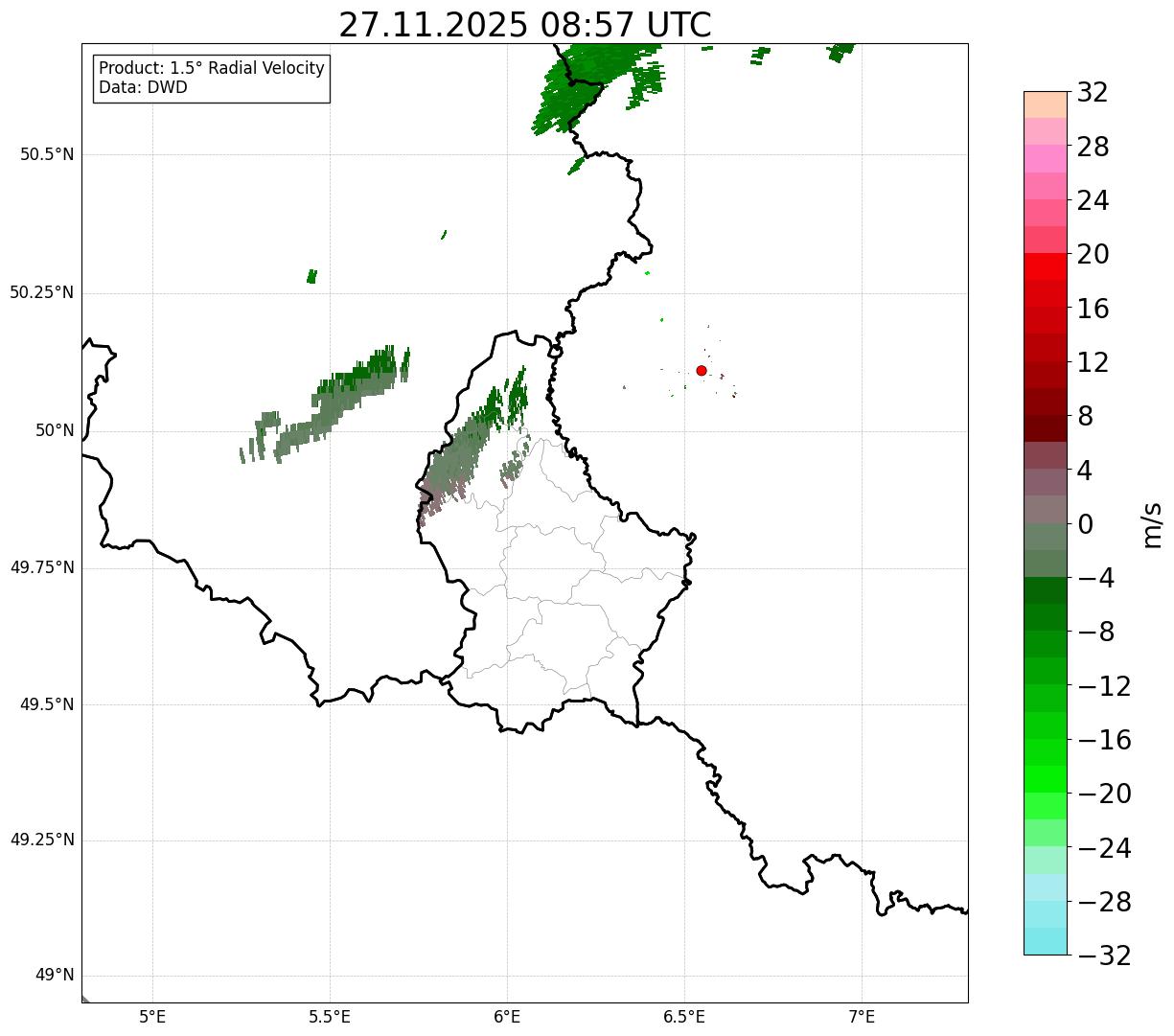1174x1036 pixels.
Task: Click the colorbar tick label 16
Action: point(1093,309)
